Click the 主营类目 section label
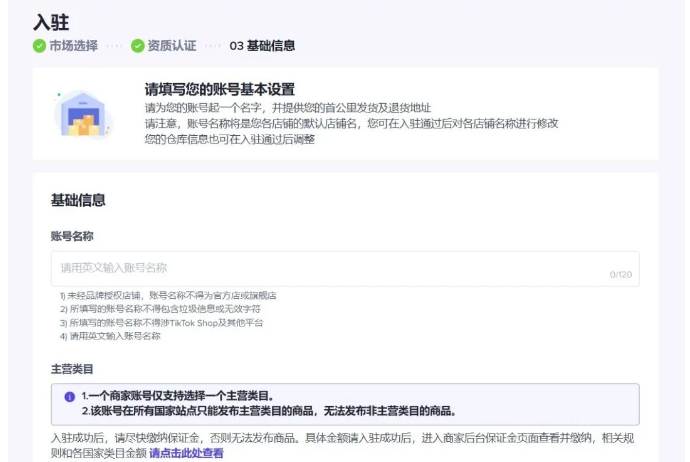This screenshot has width=690, height=462. [72, 369]
